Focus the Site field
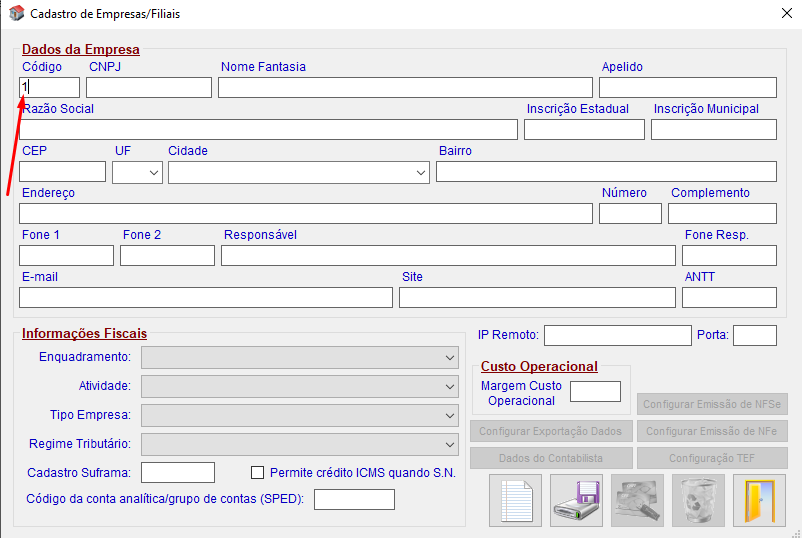 pyautogui.click(x=538, y=298)
